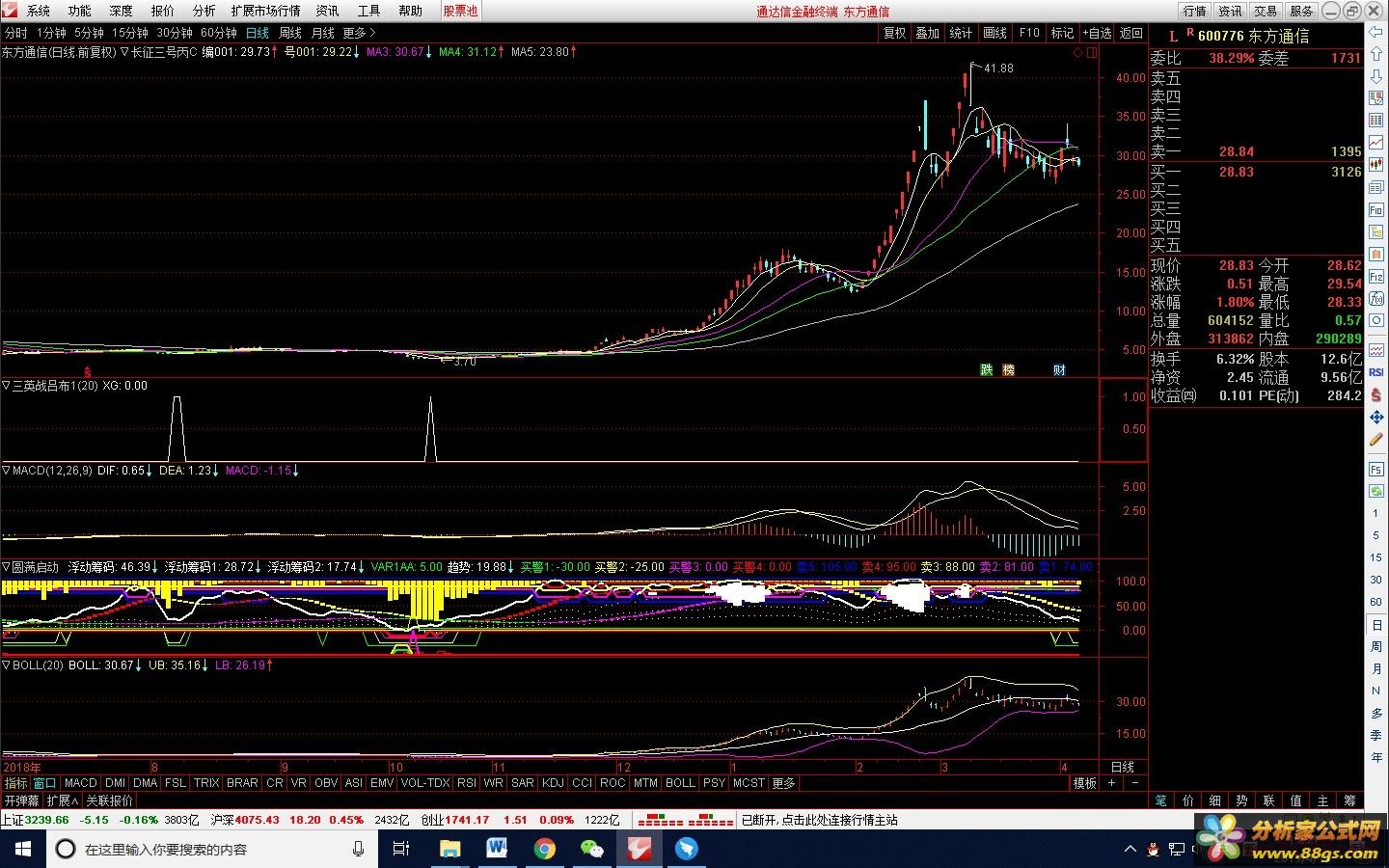Viewport: 1389px width, 868px height.
Task: Switch to 1-minute period in right sidebar
Action: [1376, 514]
